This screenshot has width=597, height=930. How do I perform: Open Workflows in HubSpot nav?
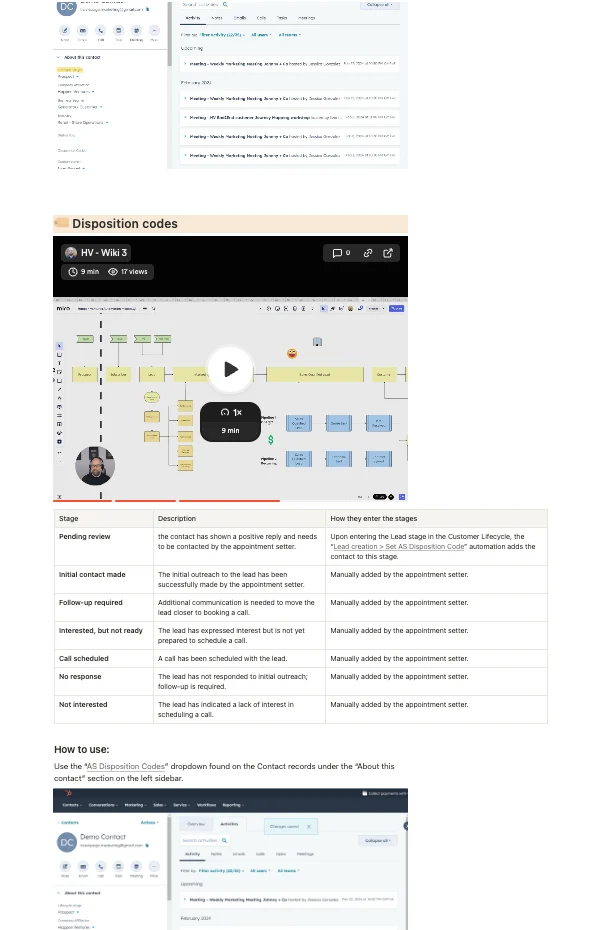click(x=206, y=805)
